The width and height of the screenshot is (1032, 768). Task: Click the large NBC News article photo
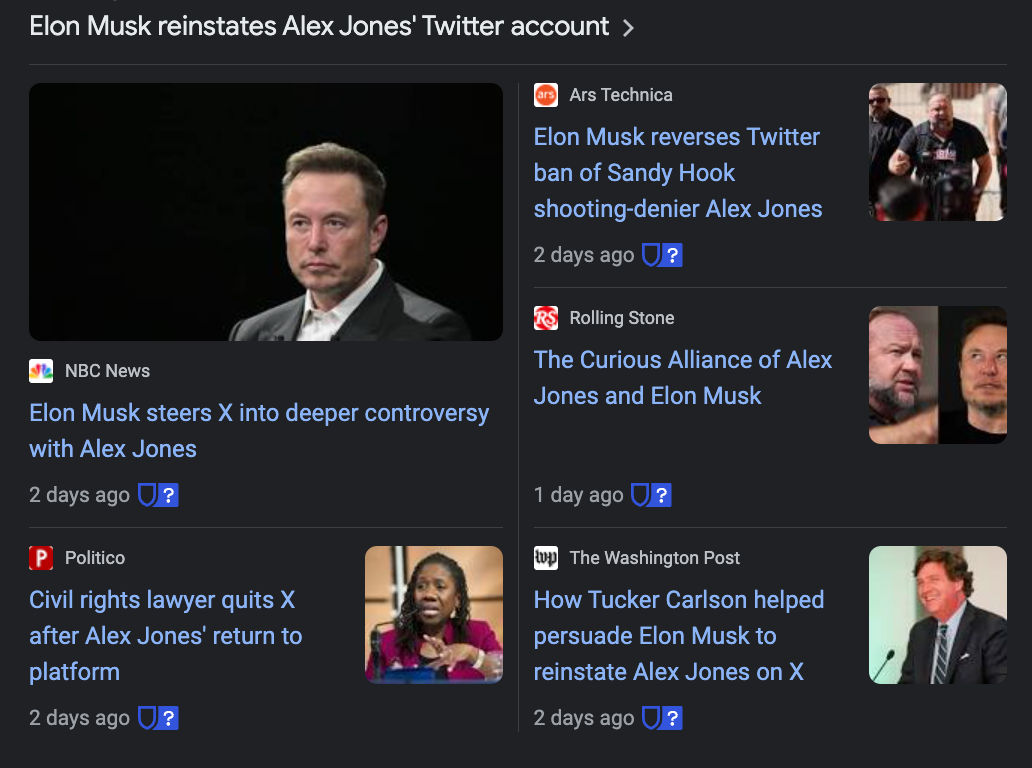tap(266, 212)
